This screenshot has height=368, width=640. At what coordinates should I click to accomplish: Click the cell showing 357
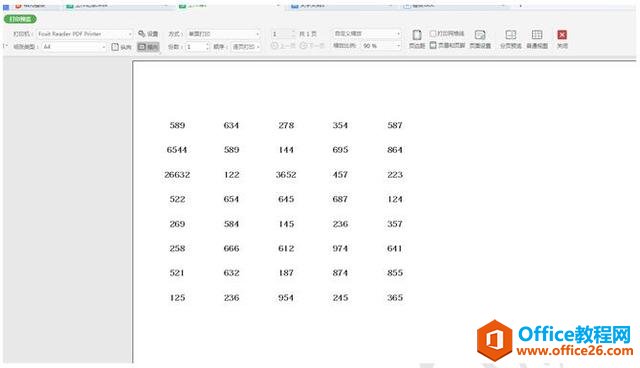tap(395, 224)
